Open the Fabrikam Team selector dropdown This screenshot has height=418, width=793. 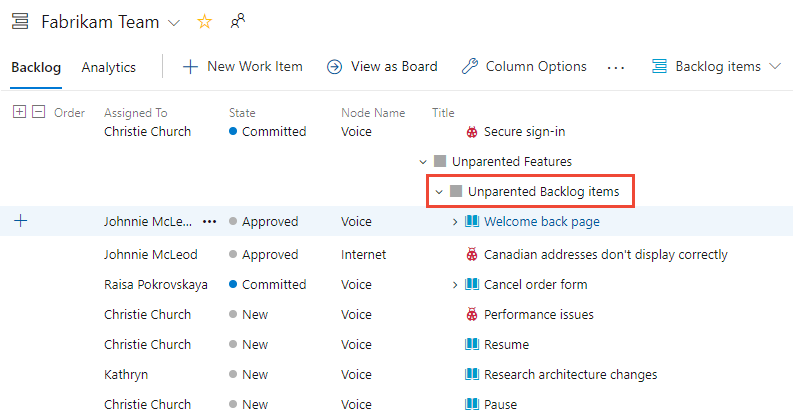(174, 21)
